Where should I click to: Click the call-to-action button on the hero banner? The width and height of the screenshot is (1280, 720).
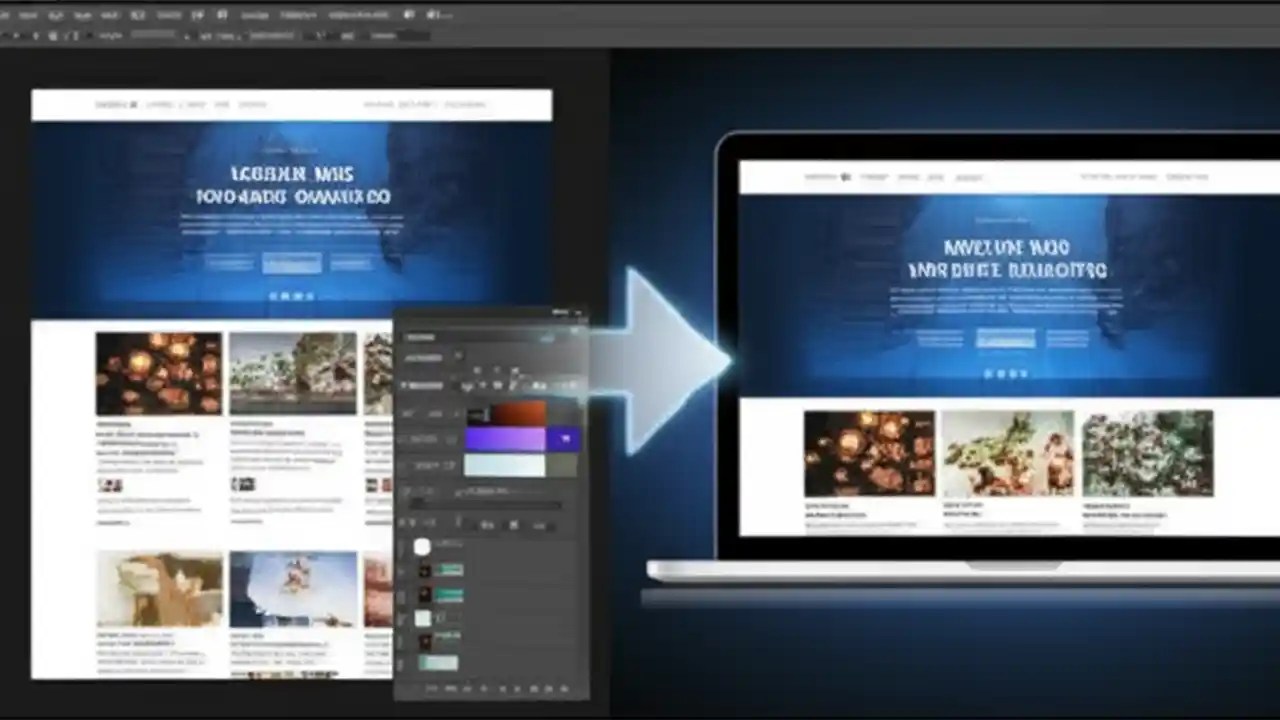point(291,263)
